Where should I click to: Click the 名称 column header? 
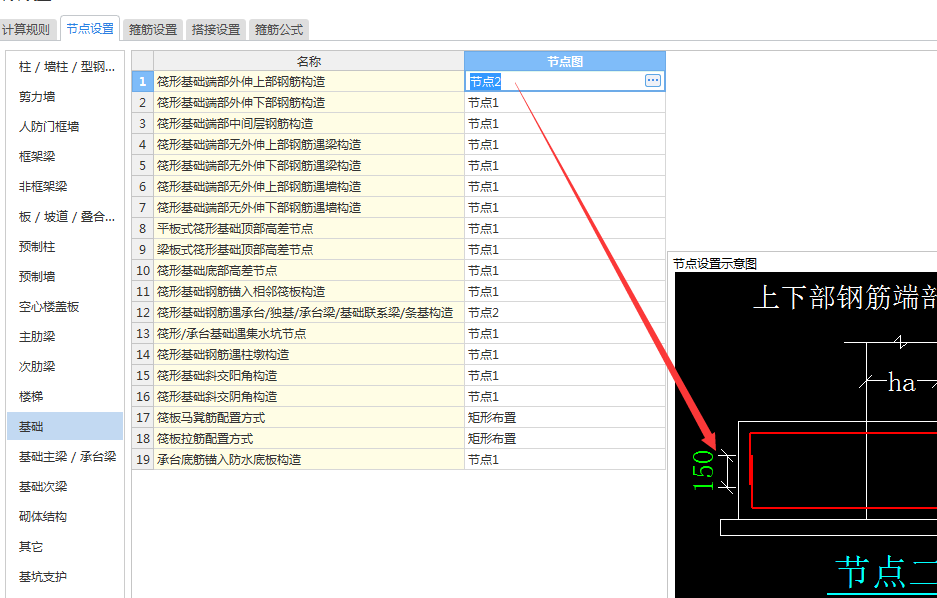pyautogui.click(x=309, y=61)
